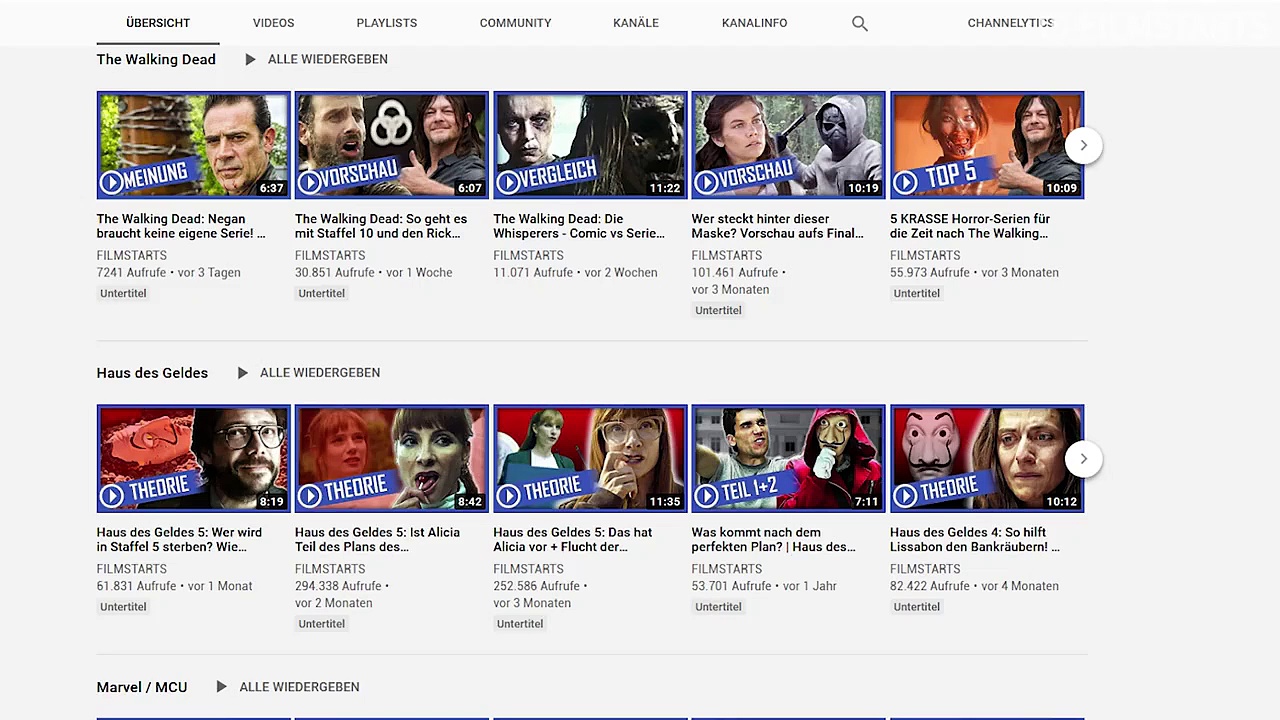Viewport: 1280px width, 720px height.
Task: Click play icon beside Marvel / MCU title
Action: tap(221, 687)
